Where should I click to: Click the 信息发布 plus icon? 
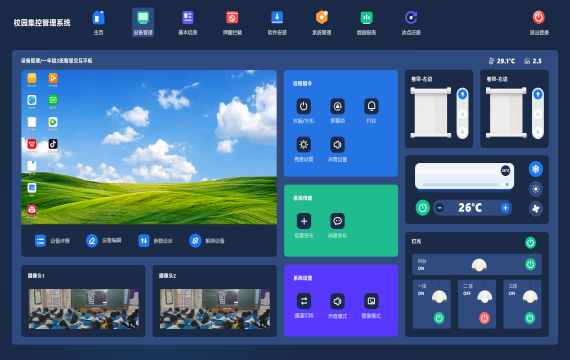tap(304, 221)
